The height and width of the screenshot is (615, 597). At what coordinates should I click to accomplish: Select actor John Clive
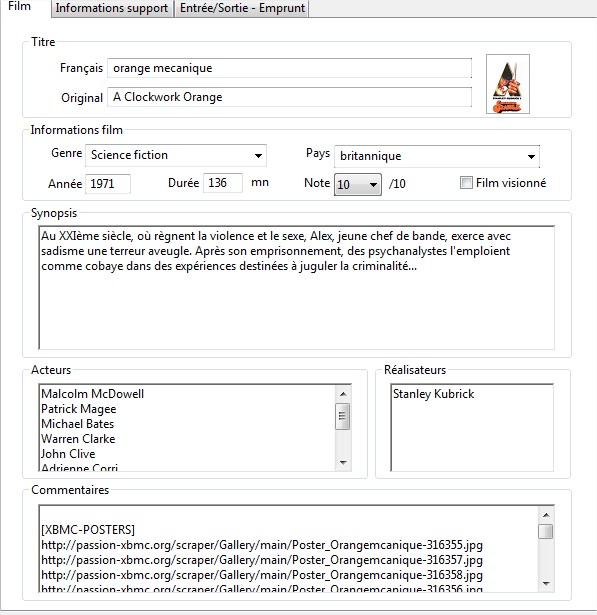pos(68,454)
